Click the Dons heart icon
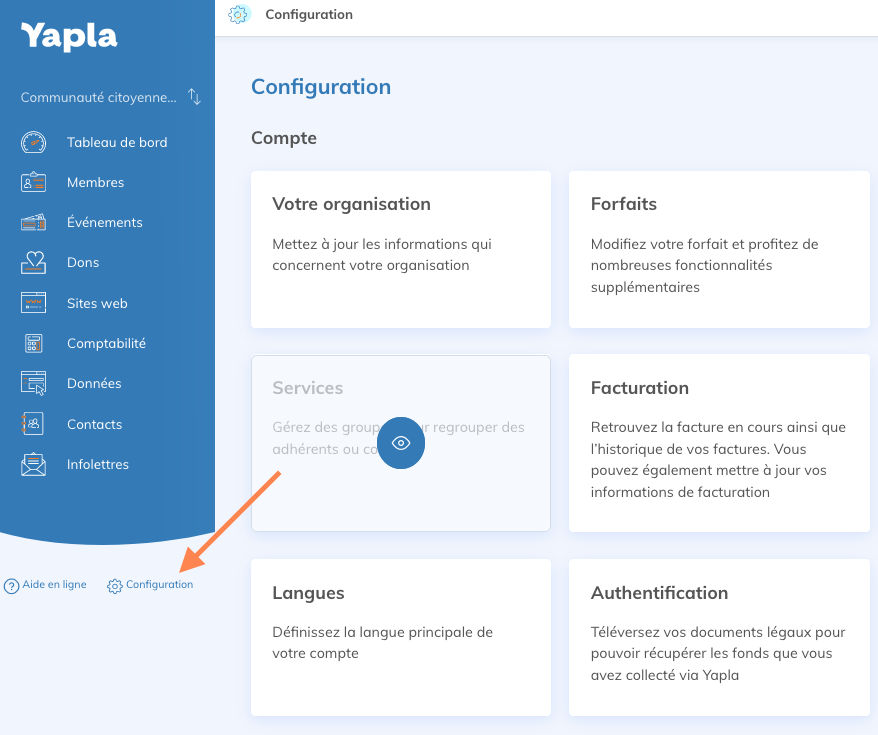 (x=33, y=262)
